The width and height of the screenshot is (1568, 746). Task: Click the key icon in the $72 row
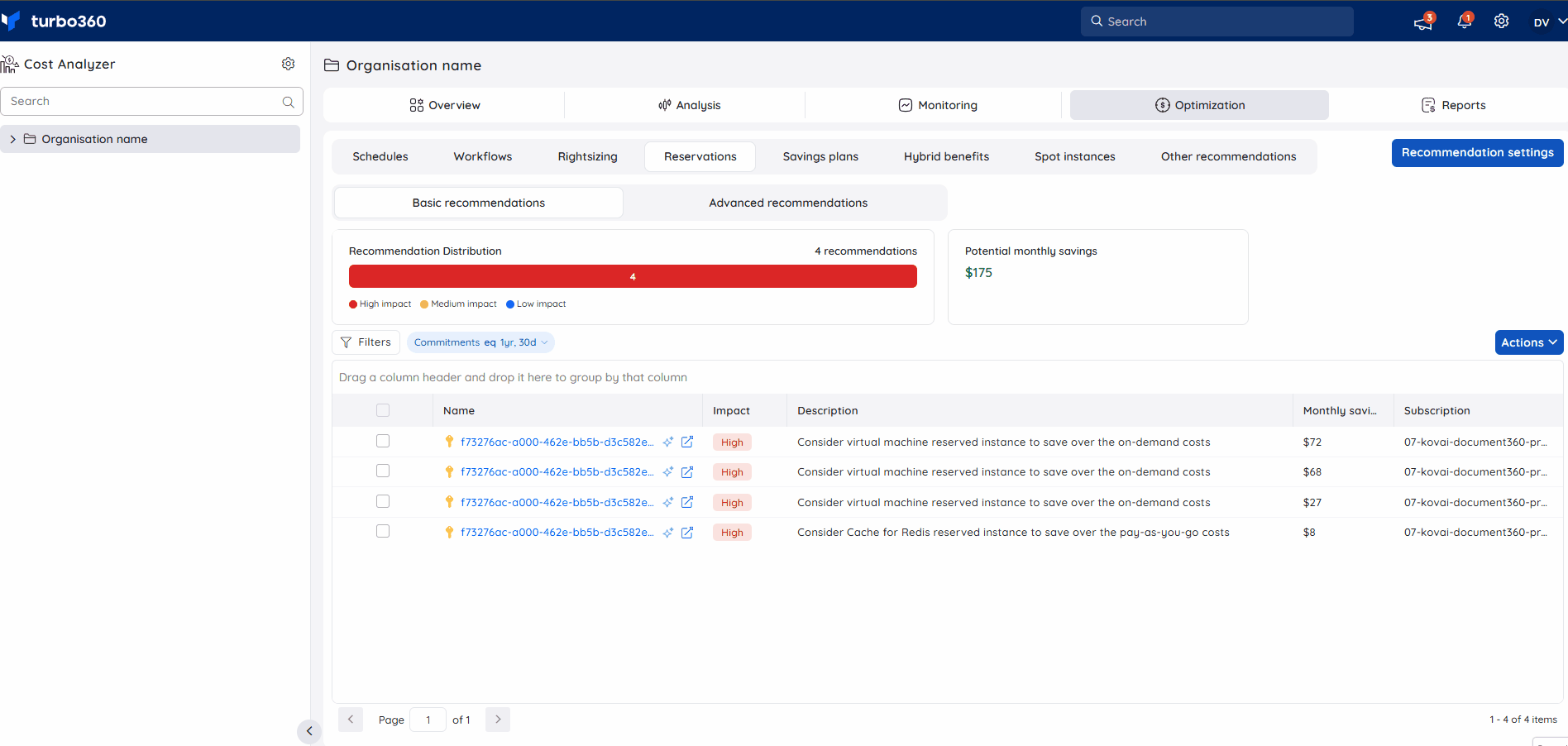pyautogui.click(x=449, y=442)
